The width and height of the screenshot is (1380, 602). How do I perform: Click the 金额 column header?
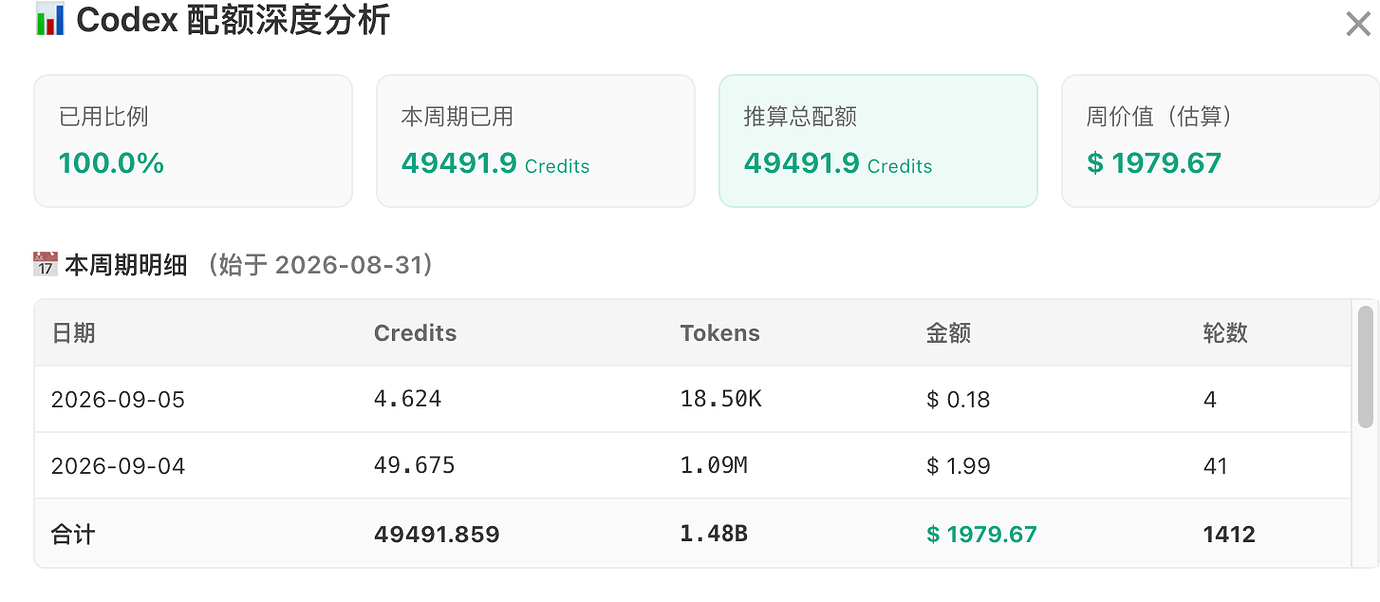pos(948,333)
